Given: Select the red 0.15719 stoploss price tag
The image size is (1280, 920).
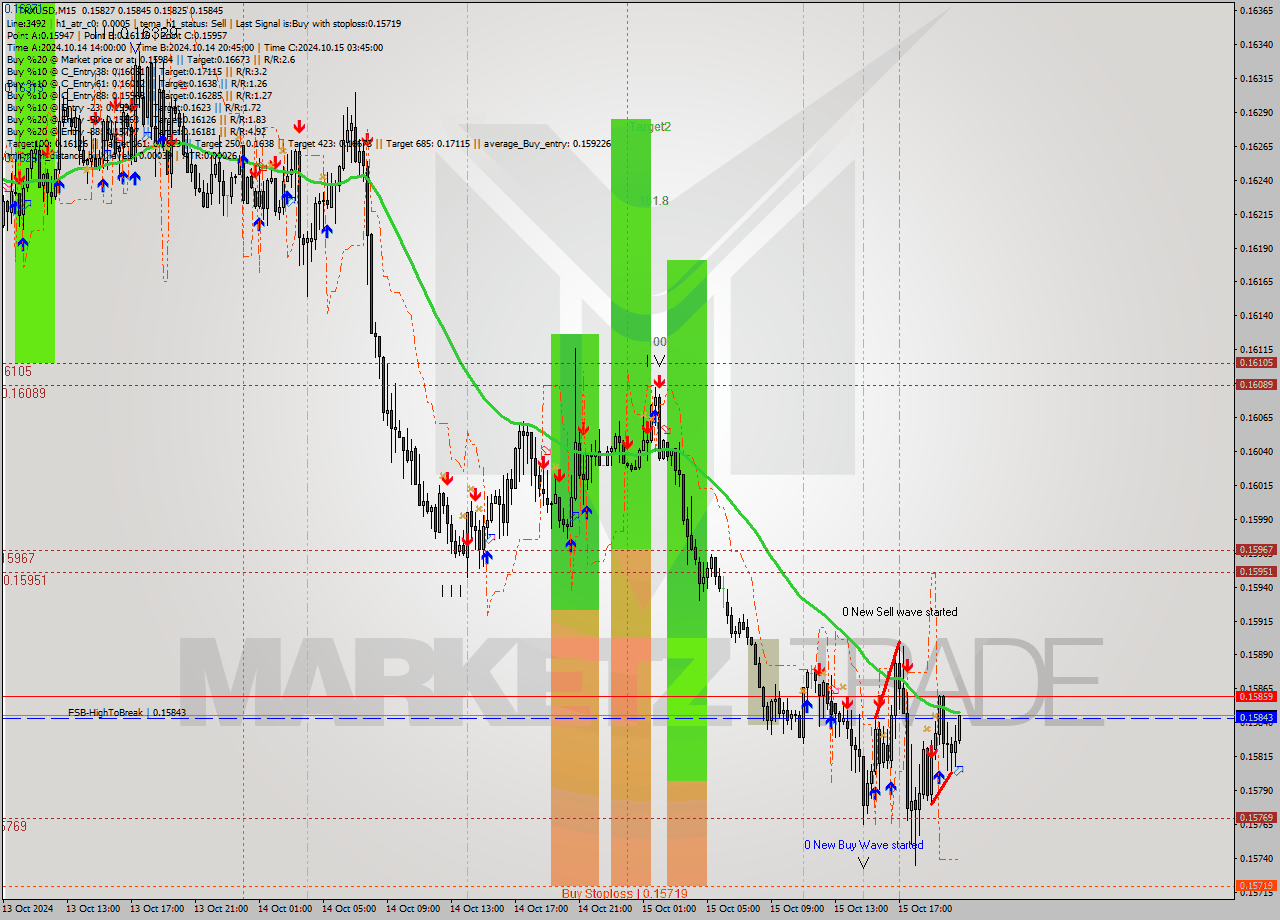Looking at the screenshot, I should [1256, 885].
